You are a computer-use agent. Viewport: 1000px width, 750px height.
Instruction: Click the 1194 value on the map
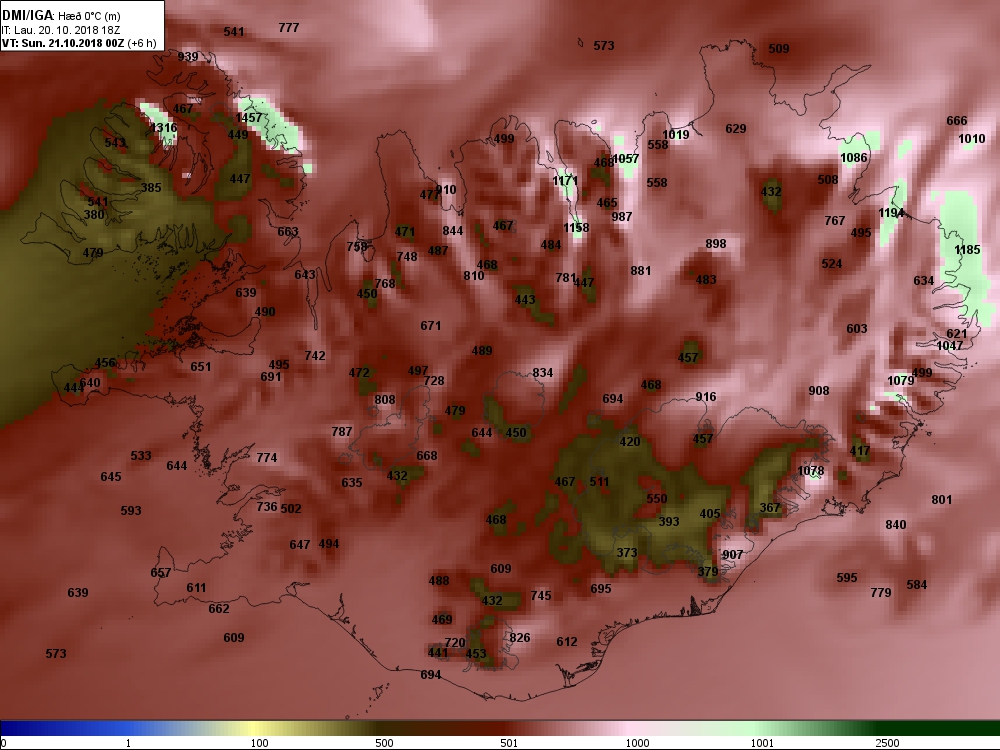point(891,213)
